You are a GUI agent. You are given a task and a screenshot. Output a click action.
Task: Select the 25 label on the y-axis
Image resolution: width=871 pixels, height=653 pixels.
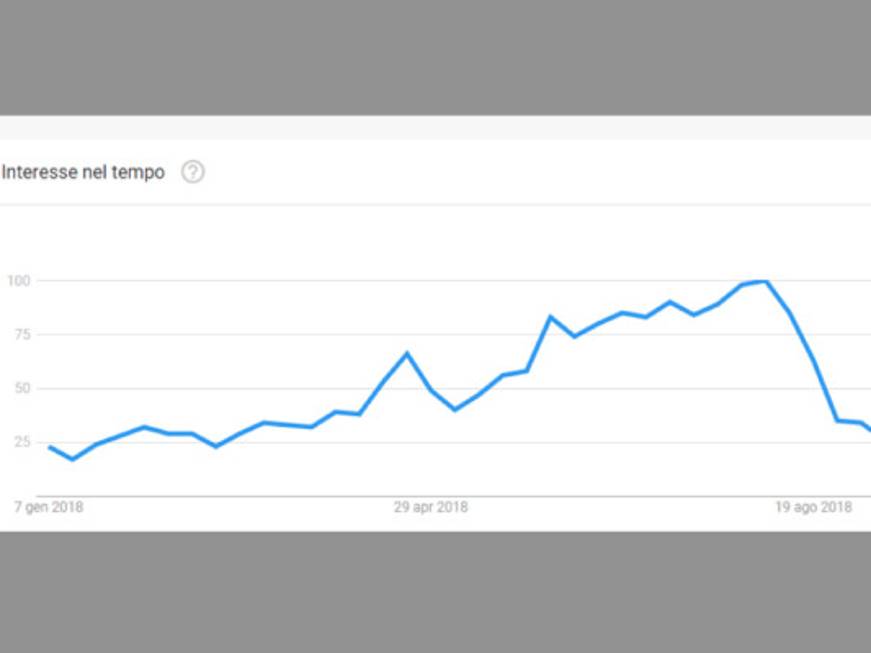point(22,442)
